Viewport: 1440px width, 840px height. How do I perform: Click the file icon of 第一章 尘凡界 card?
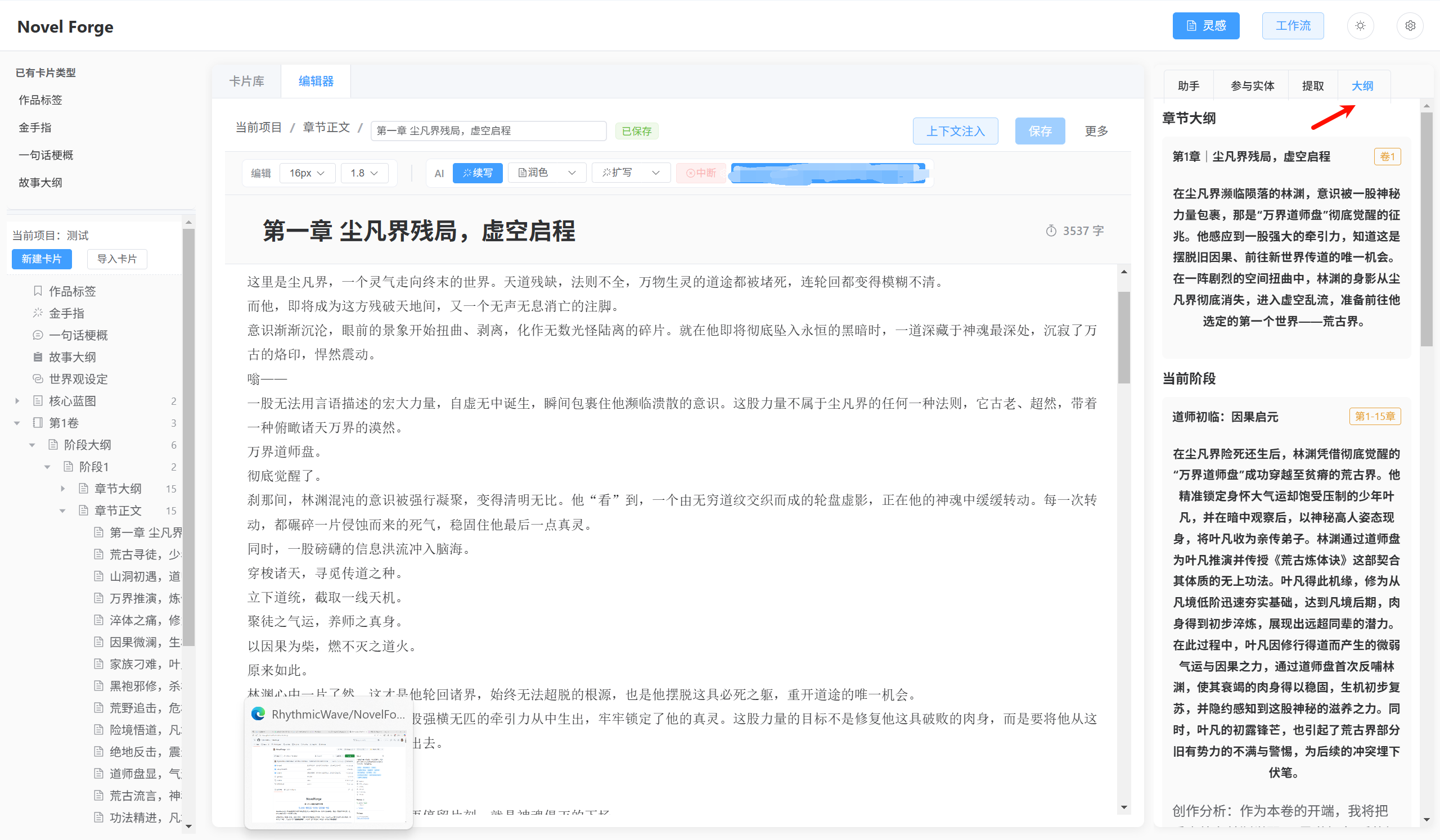click(x=99, y=532)
